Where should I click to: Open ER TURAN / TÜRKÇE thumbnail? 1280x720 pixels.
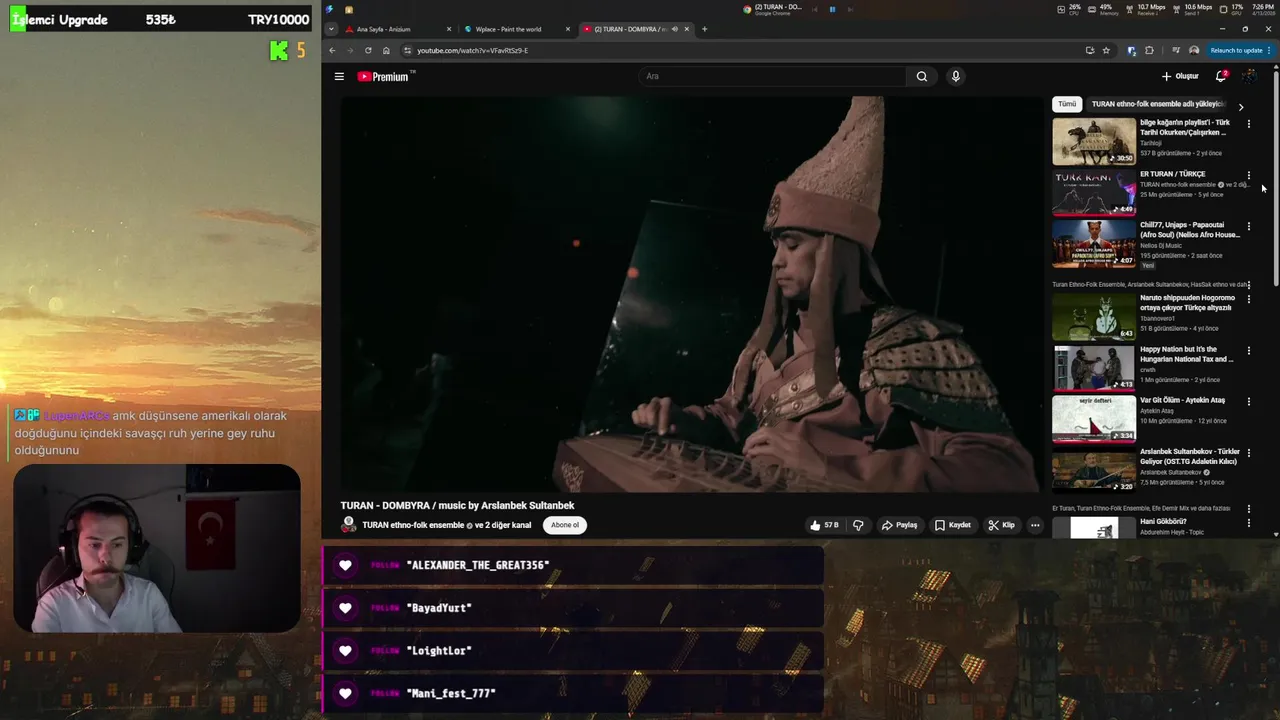1094,192
